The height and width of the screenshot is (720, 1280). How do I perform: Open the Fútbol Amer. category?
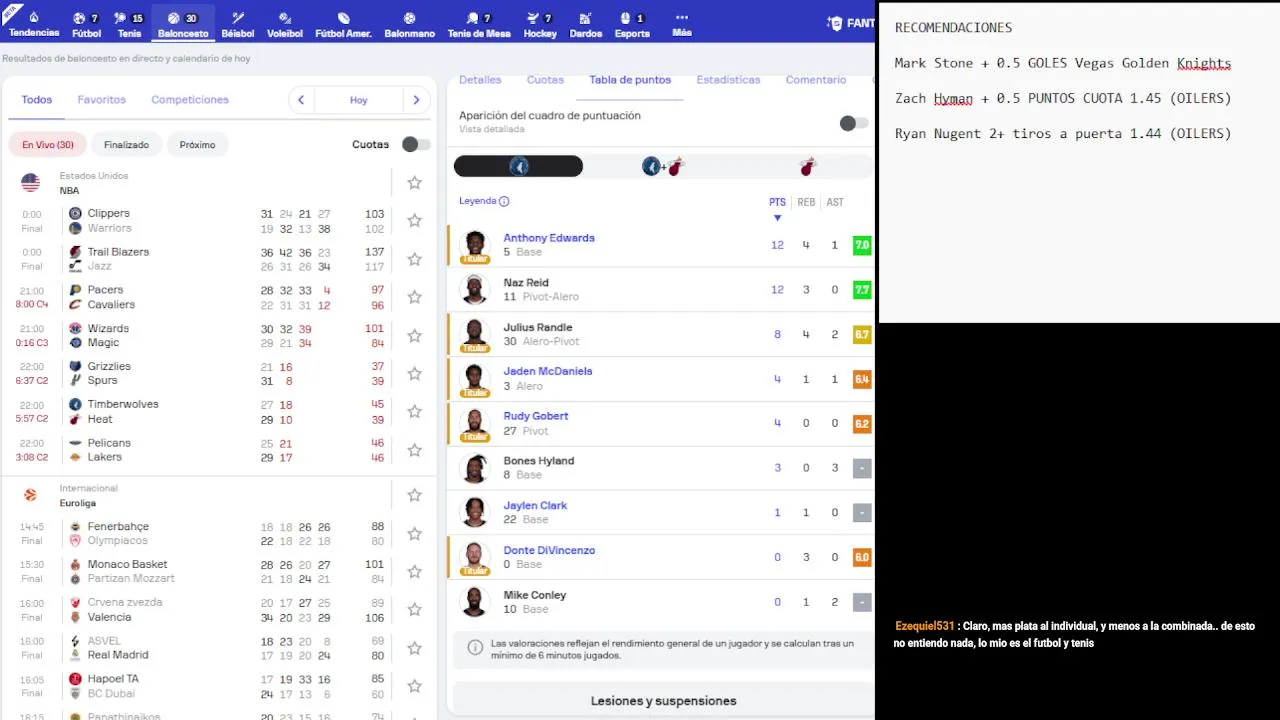[x=343, y=25]
